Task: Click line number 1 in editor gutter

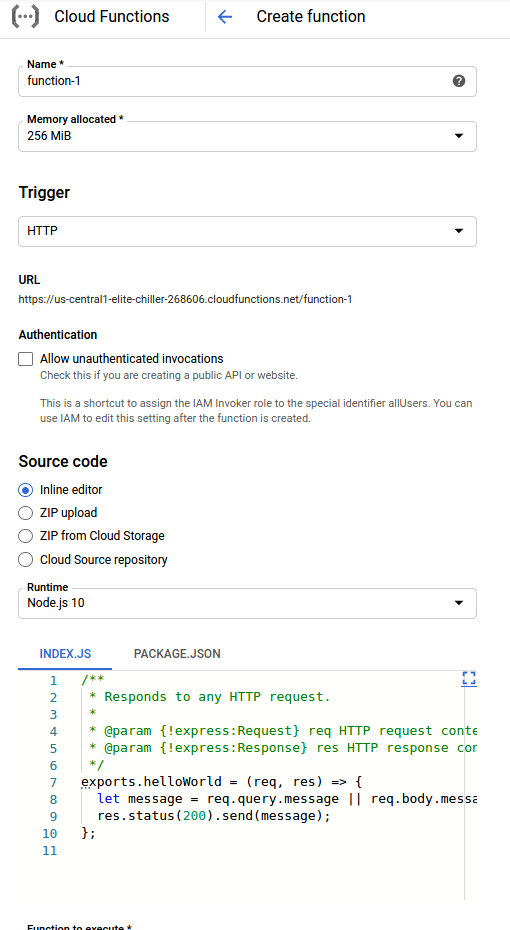Action: coord(54,680)
